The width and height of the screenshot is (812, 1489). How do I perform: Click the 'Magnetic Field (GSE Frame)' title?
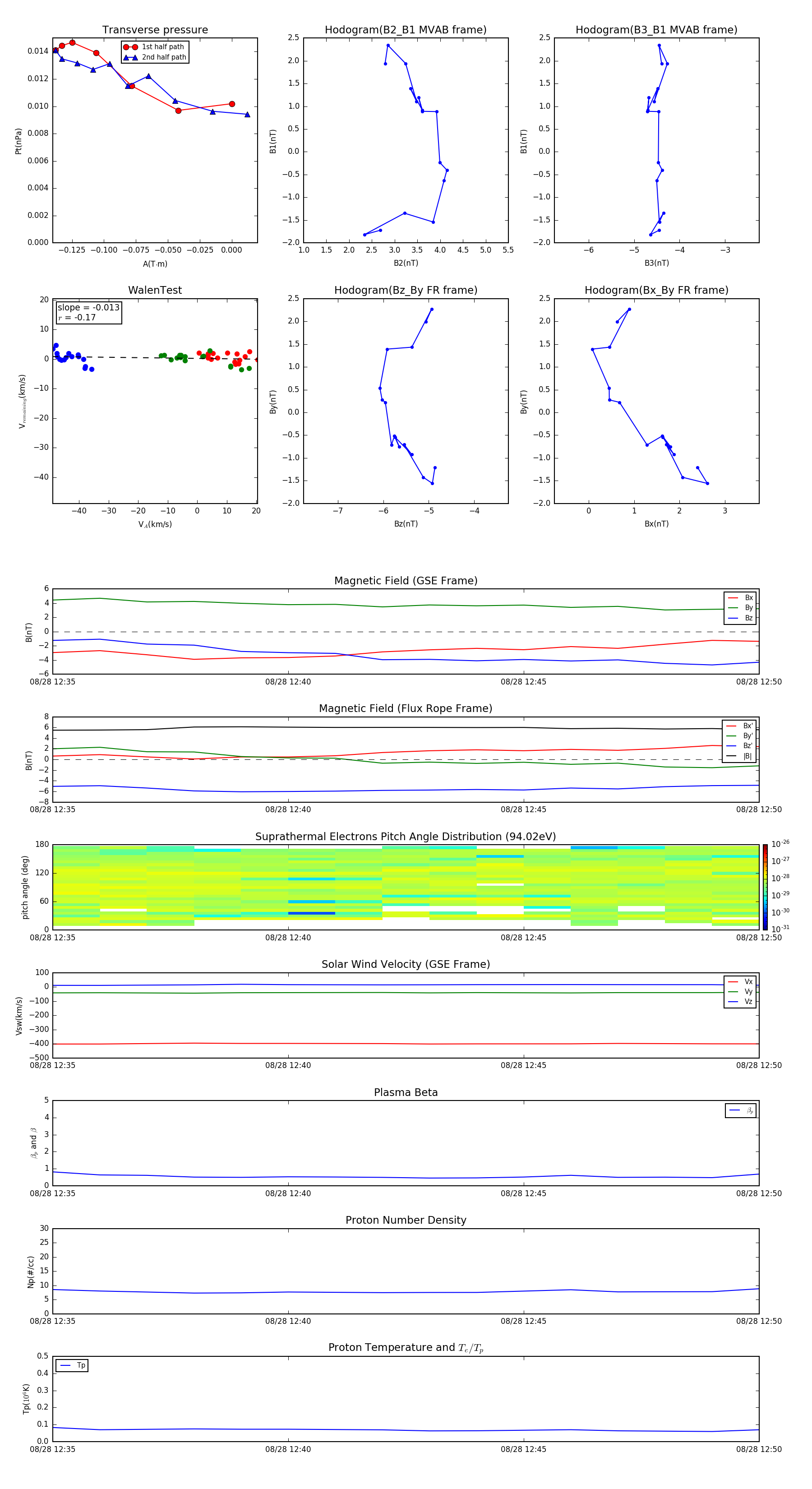(406, 581)
